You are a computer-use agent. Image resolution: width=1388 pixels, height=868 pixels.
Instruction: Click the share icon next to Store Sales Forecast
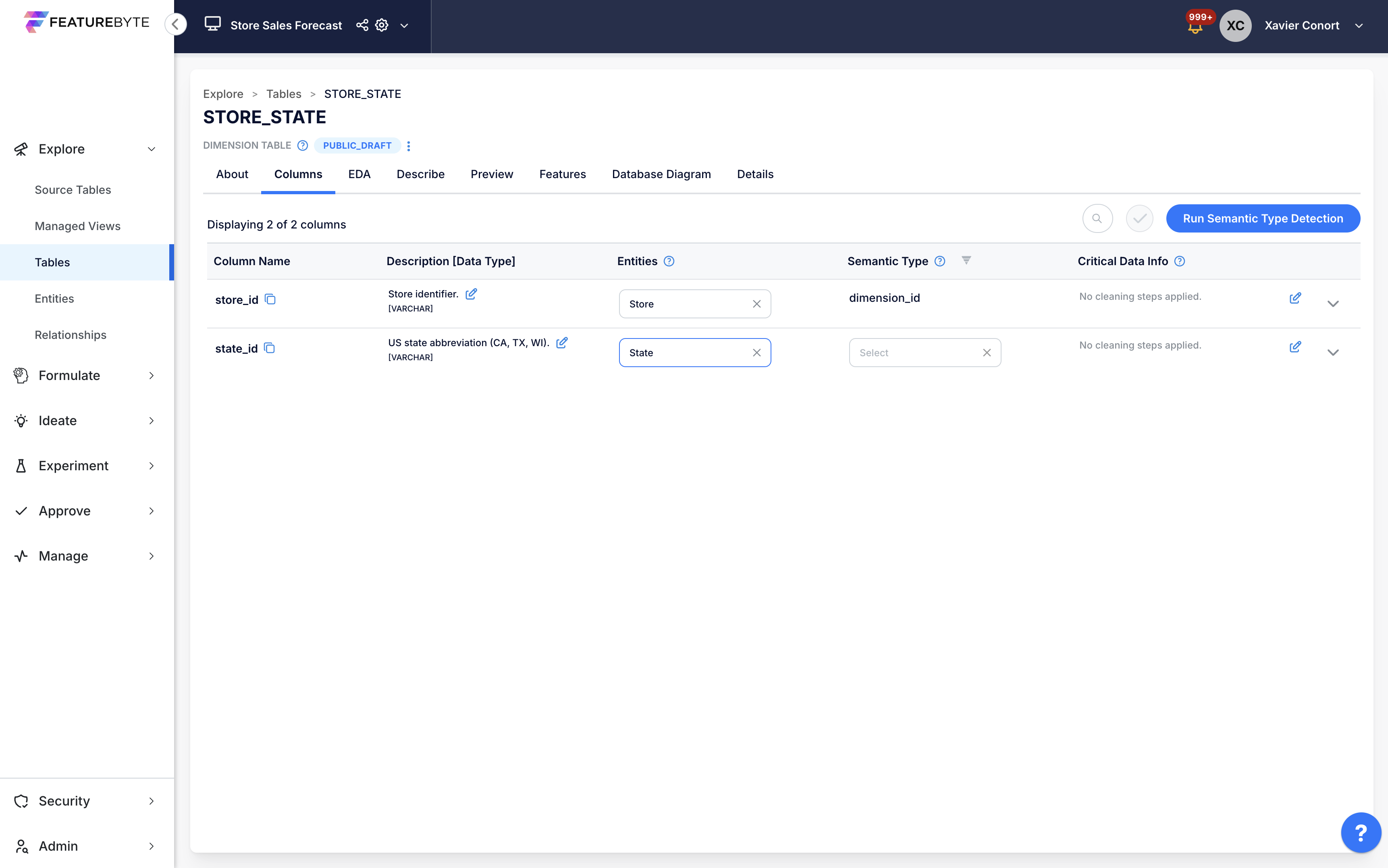pos(362,25)
